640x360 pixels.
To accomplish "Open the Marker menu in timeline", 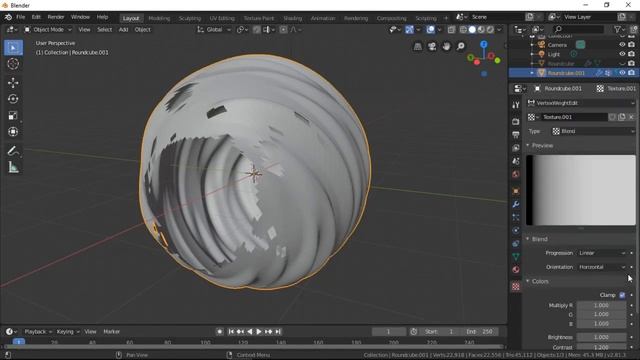I will 111,331.
